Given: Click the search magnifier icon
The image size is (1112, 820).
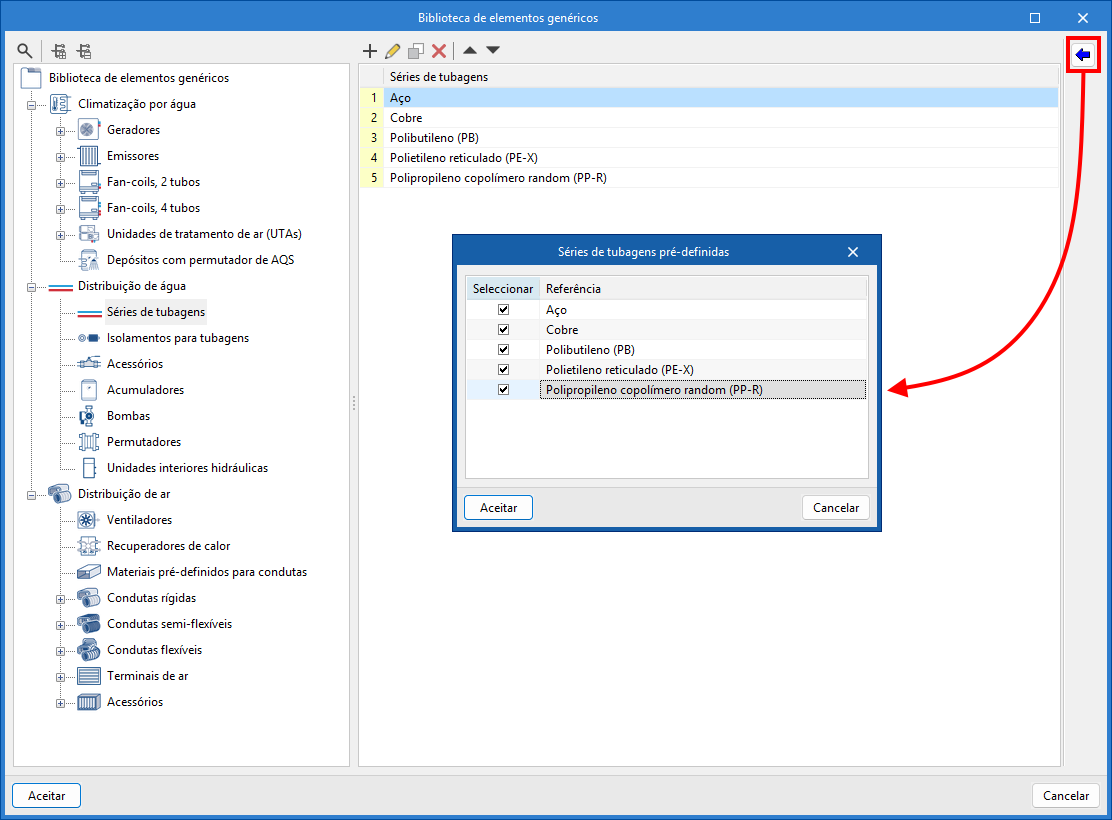Looking at the screenshot, I should [25, 51].
